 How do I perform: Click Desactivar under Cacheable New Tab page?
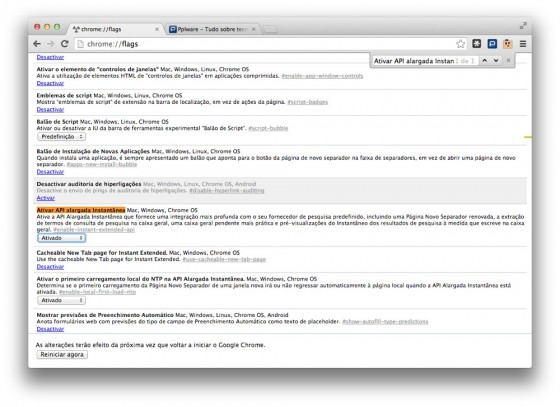pos(50,267)
